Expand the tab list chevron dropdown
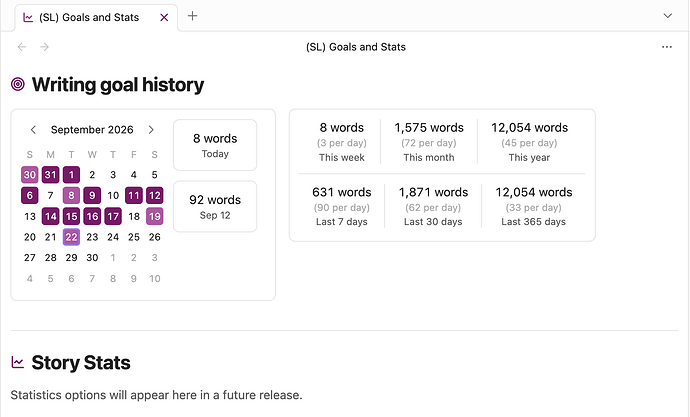Viewport: 690px width, 417px height. pos(668,16)
